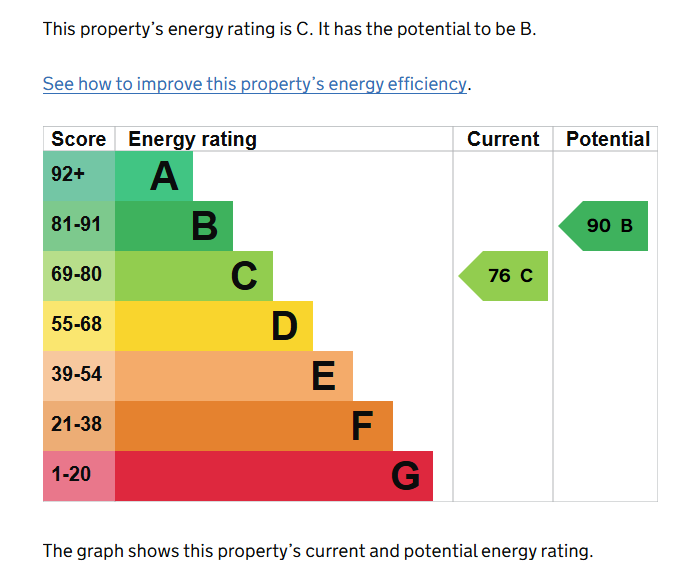The height and width of the screenshot is (570, 674).
Task: Click the 1-20 score cell
Action: click(79, 476)
